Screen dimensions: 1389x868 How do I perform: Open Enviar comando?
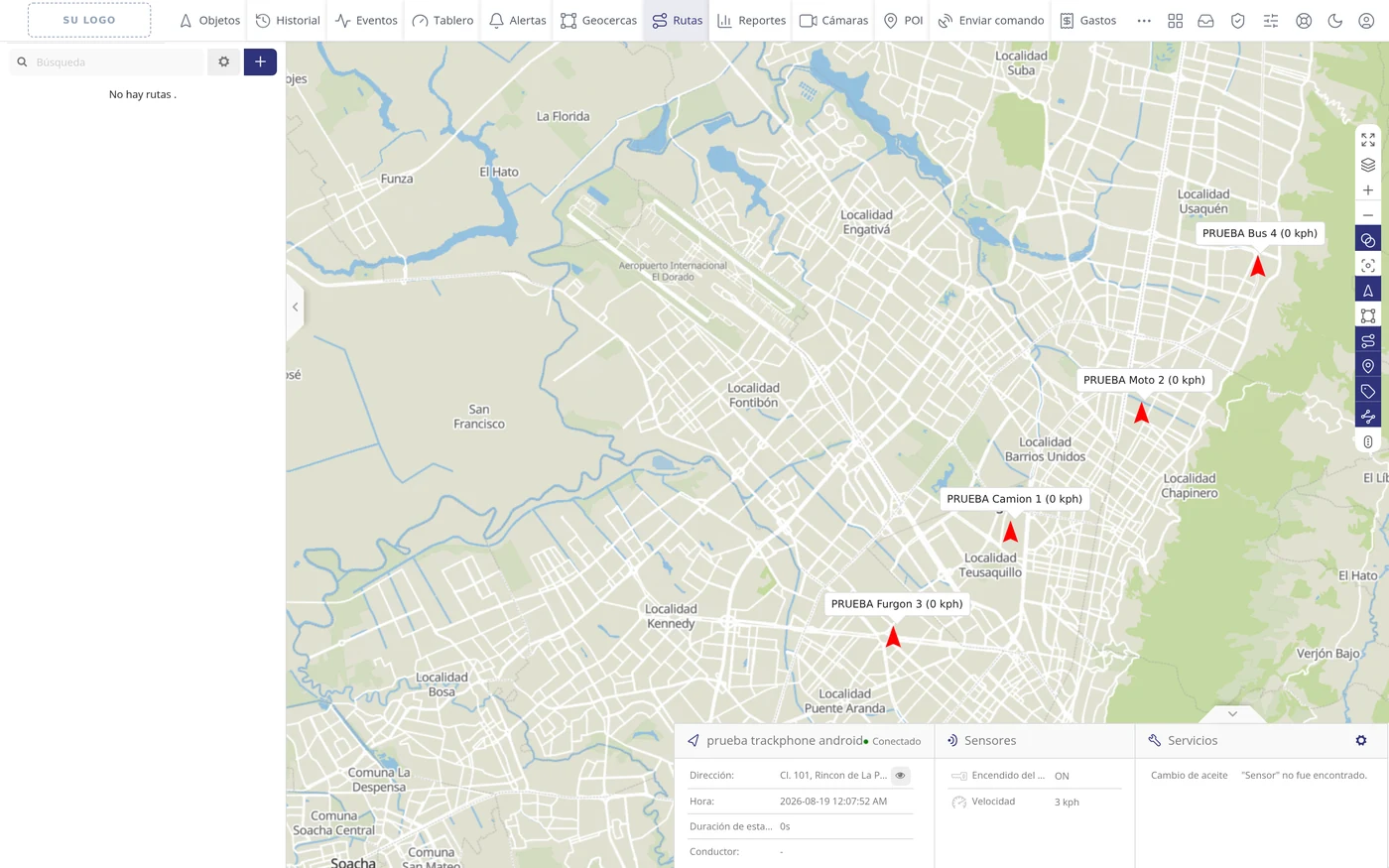click(990, 21)
